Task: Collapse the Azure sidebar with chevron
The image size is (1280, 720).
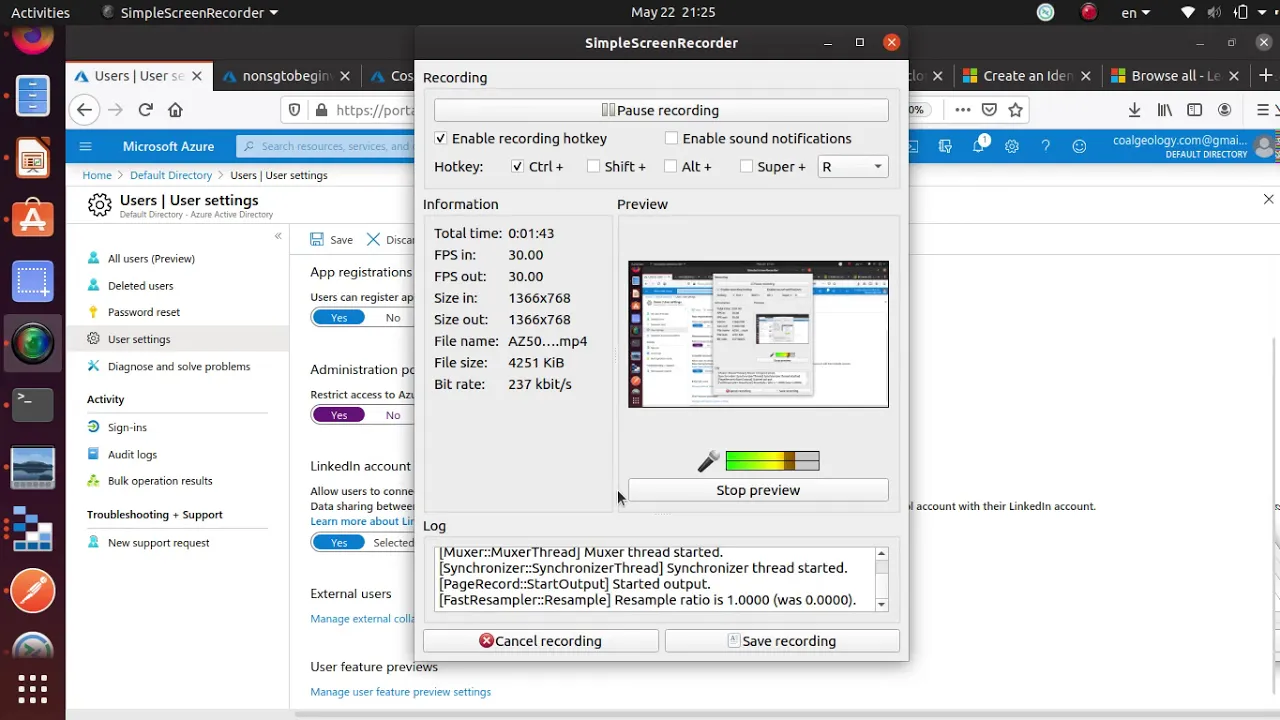Action: (x=278, y=236)
